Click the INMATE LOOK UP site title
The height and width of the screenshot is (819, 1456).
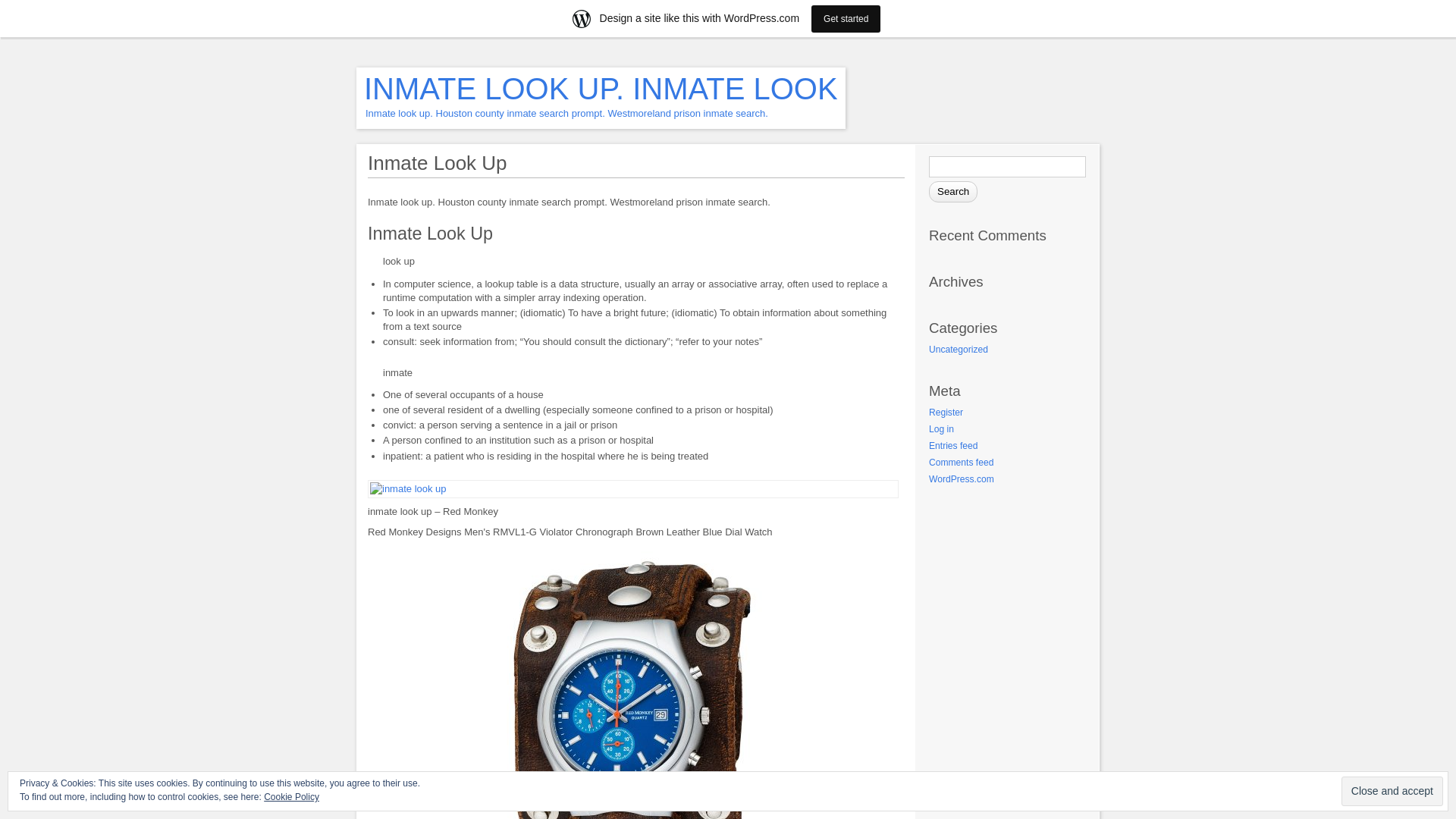[x=601, y=89]
